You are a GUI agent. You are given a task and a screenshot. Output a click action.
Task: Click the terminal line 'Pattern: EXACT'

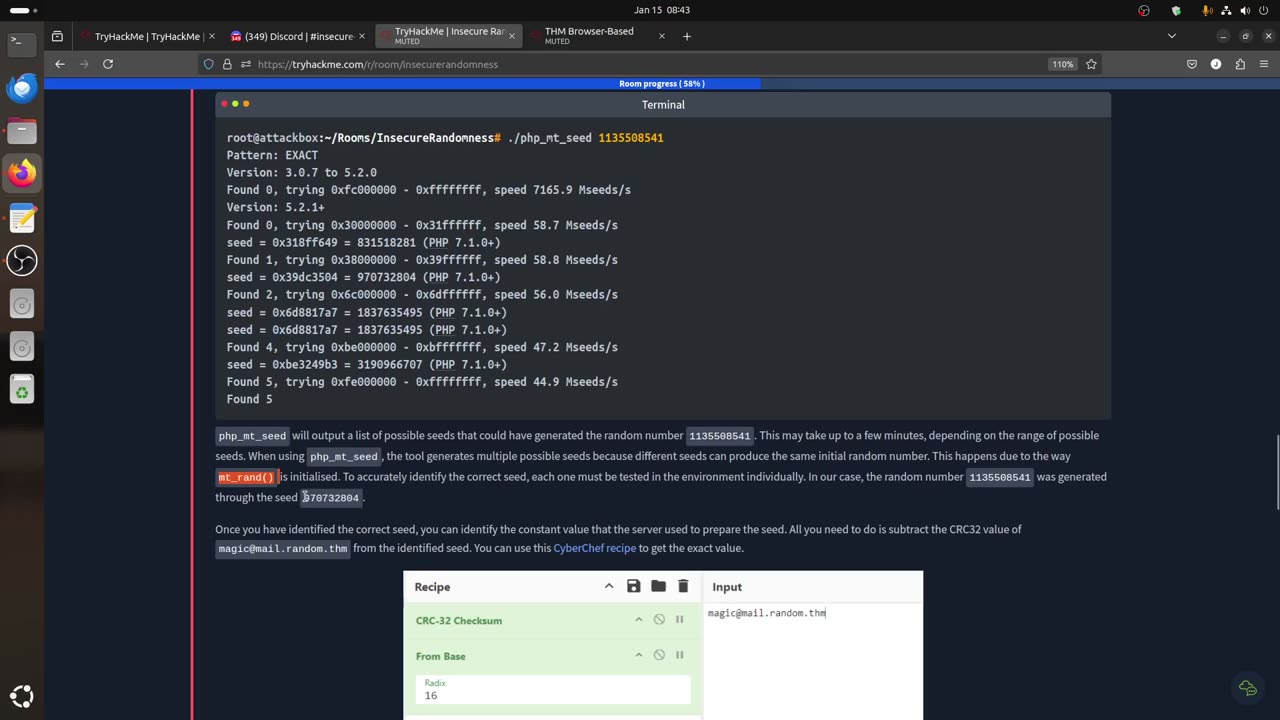pos(272,155)
